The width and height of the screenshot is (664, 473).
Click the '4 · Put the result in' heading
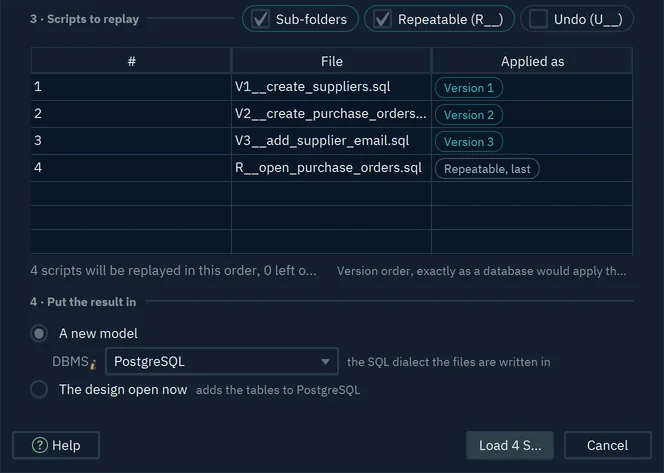(83, 302)
